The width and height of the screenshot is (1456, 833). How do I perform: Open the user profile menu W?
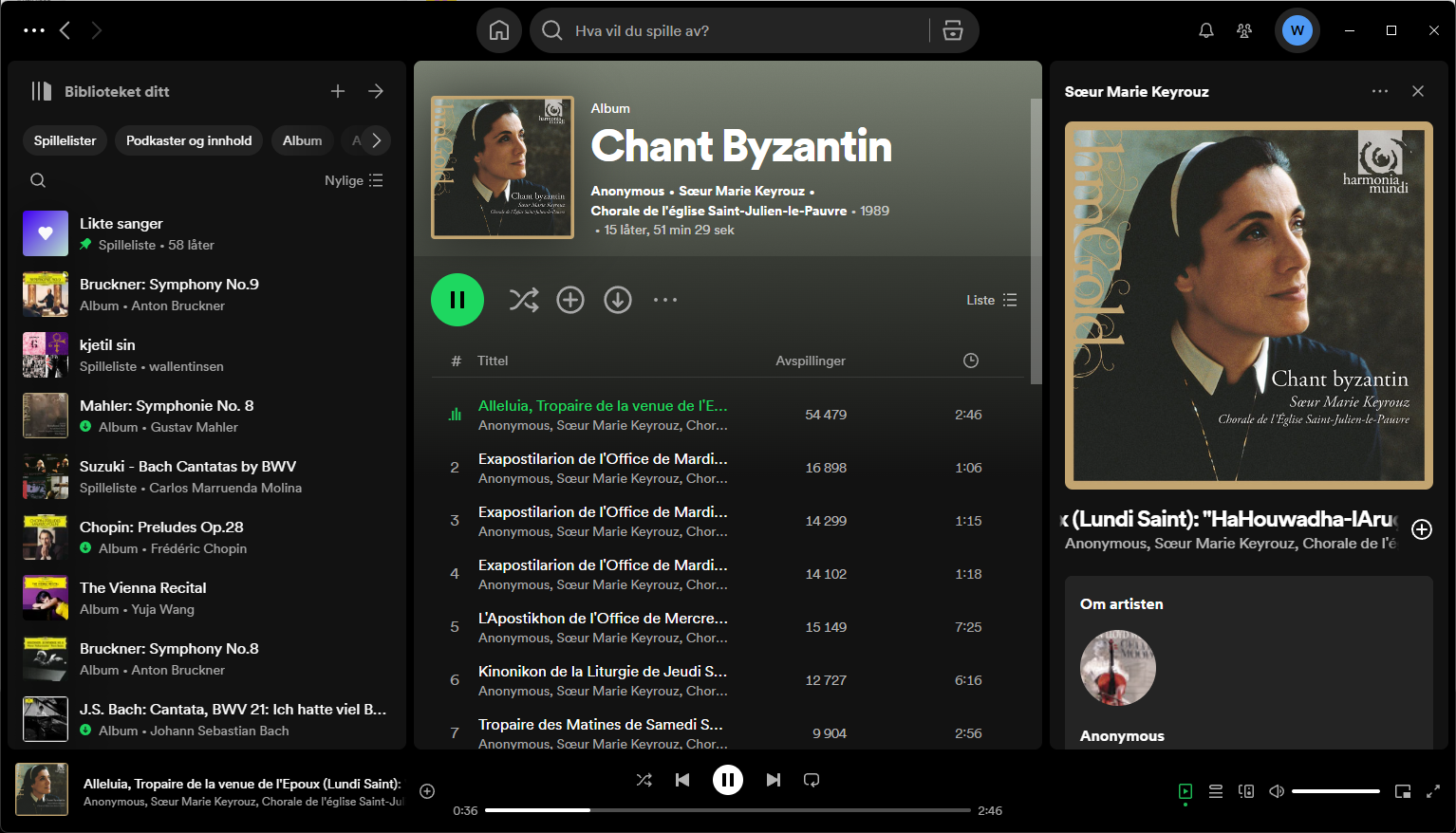1297,30
